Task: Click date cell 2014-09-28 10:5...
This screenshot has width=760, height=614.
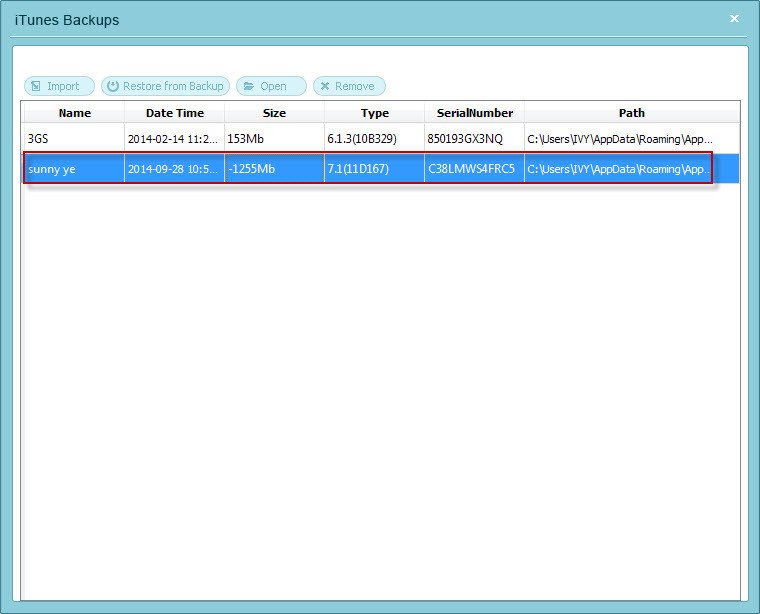Action: click(x=173, y=169)
